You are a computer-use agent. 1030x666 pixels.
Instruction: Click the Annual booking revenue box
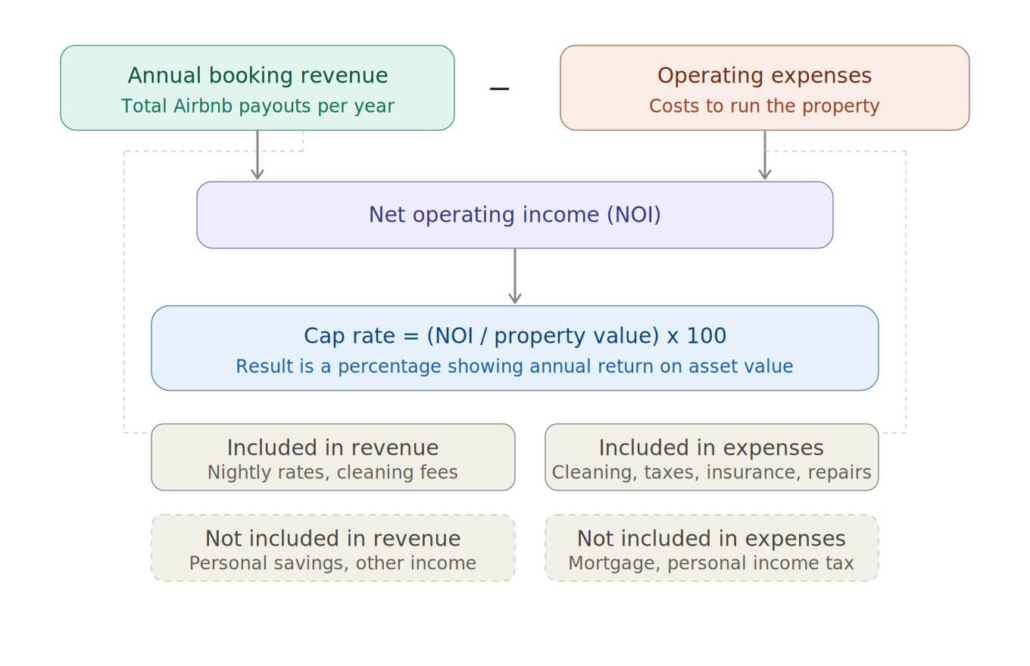(x=258, y=88)
